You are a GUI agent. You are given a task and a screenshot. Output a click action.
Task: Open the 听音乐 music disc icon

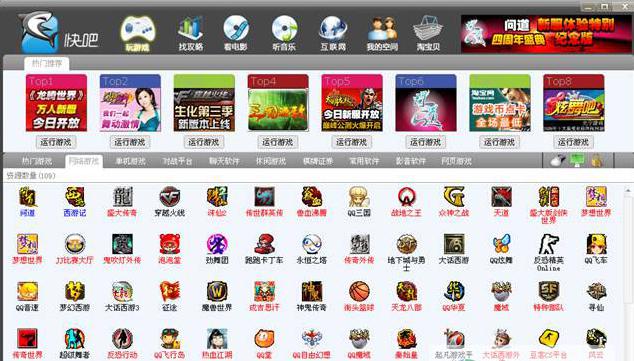click(x=284, y=29)
